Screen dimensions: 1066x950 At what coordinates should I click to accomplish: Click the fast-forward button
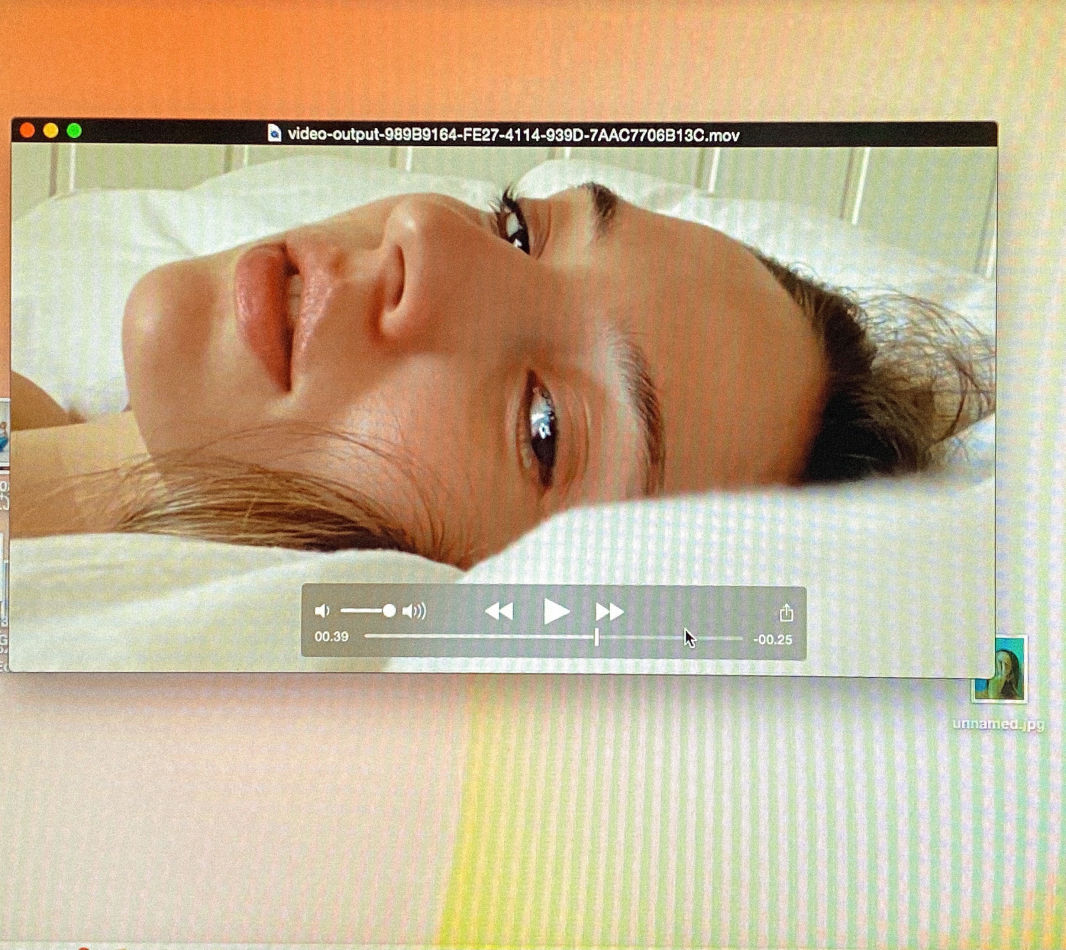pyautogui.click(x=609, y=611)
